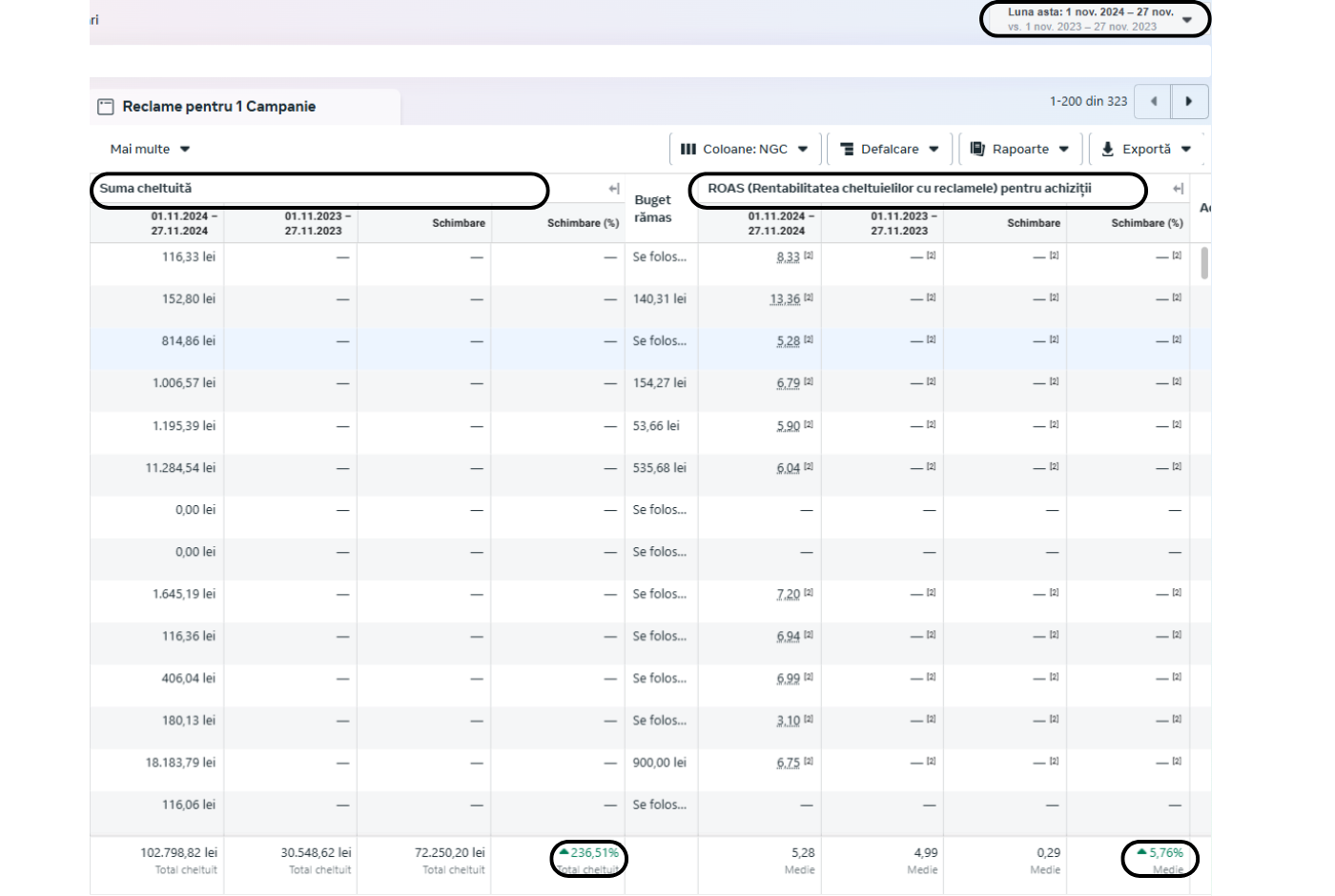Click the ROAS value 8,33
This screenshot has width=1335, height=896.
(x=789, y=257)
